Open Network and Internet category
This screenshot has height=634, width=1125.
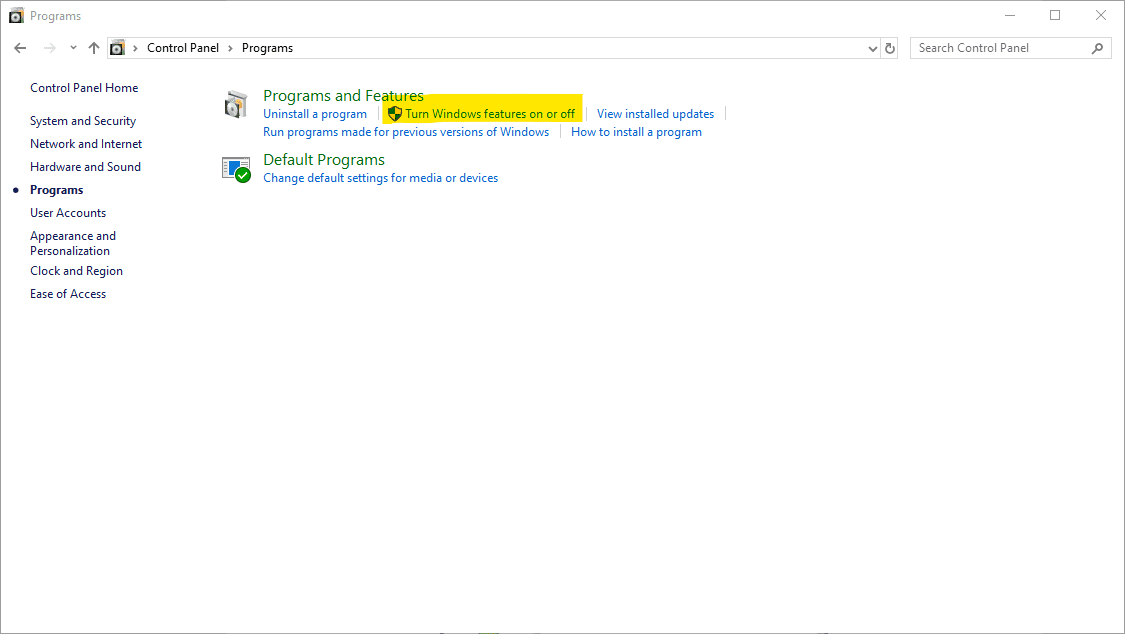[86, 143]
